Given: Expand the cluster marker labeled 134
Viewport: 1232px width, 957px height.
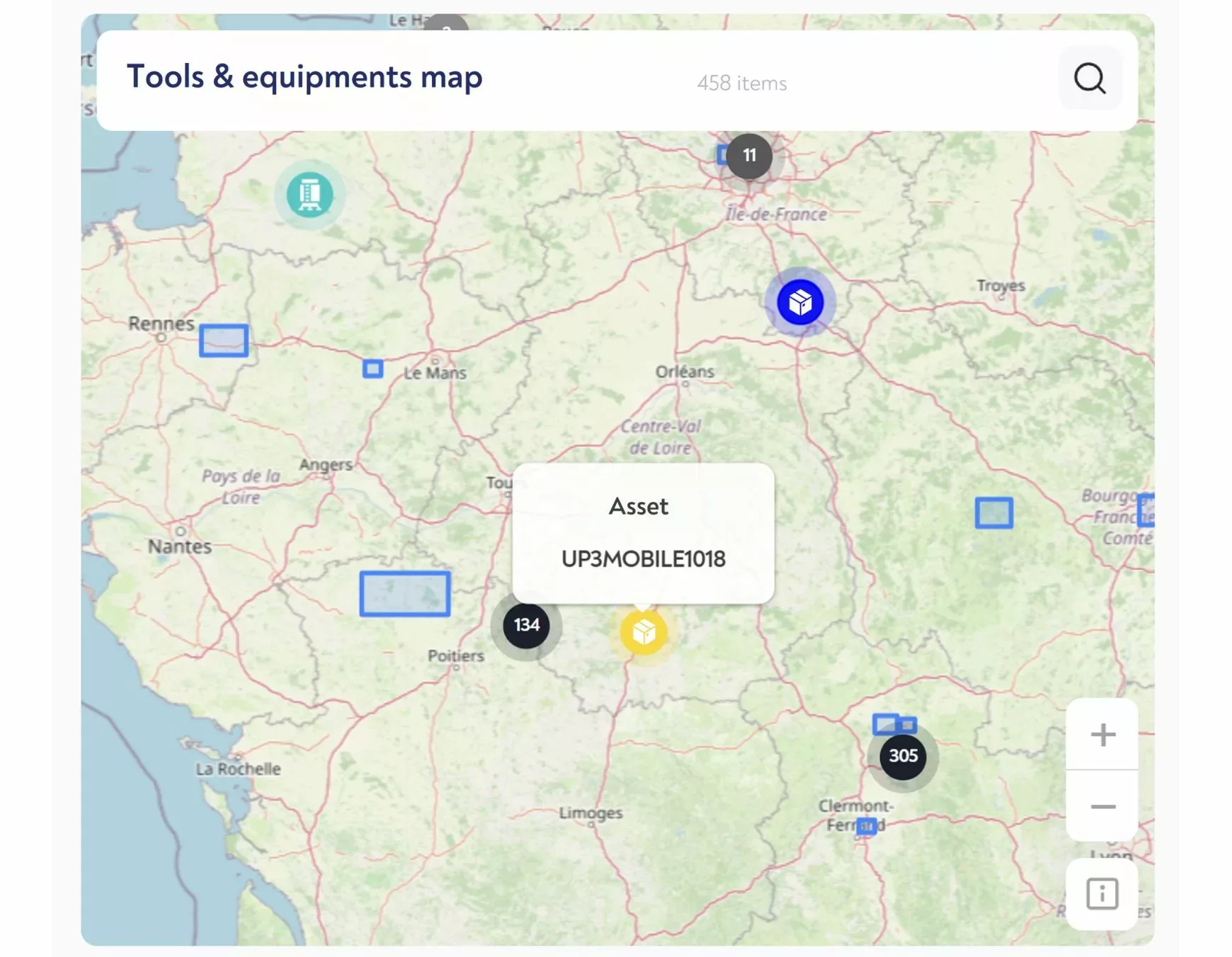Looking at the screenshot, I should (526, 625).
